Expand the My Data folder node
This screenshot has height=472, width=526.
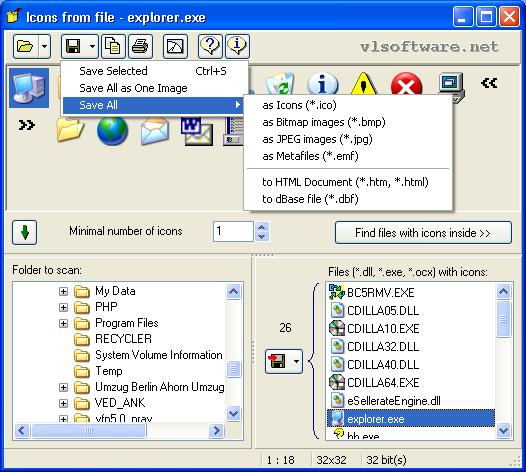tap(63, 291)
